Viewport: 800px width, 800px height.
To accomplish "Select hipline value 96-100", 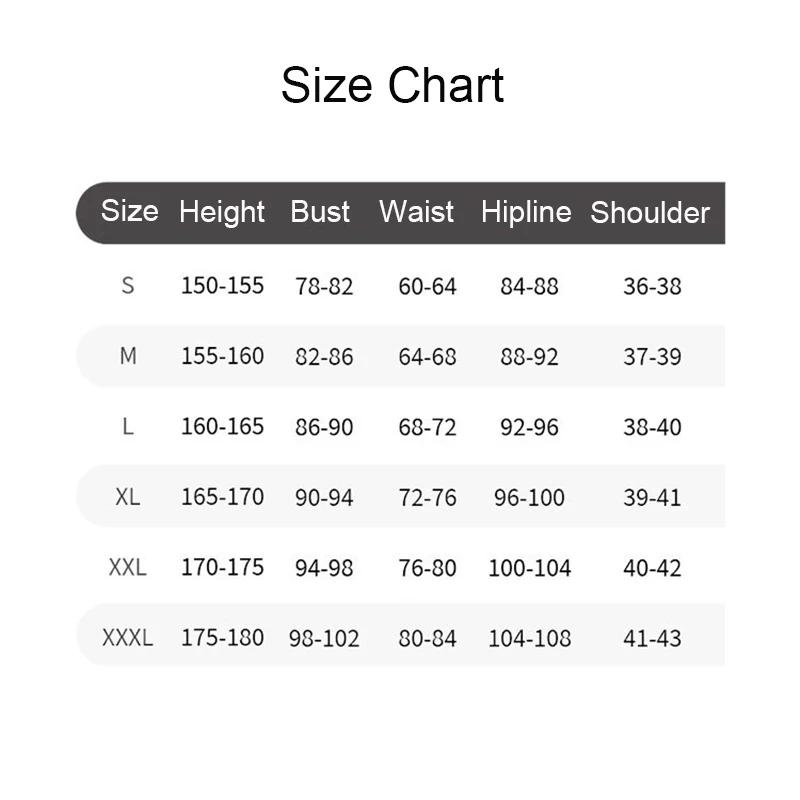I will click(x=529, y=498).
